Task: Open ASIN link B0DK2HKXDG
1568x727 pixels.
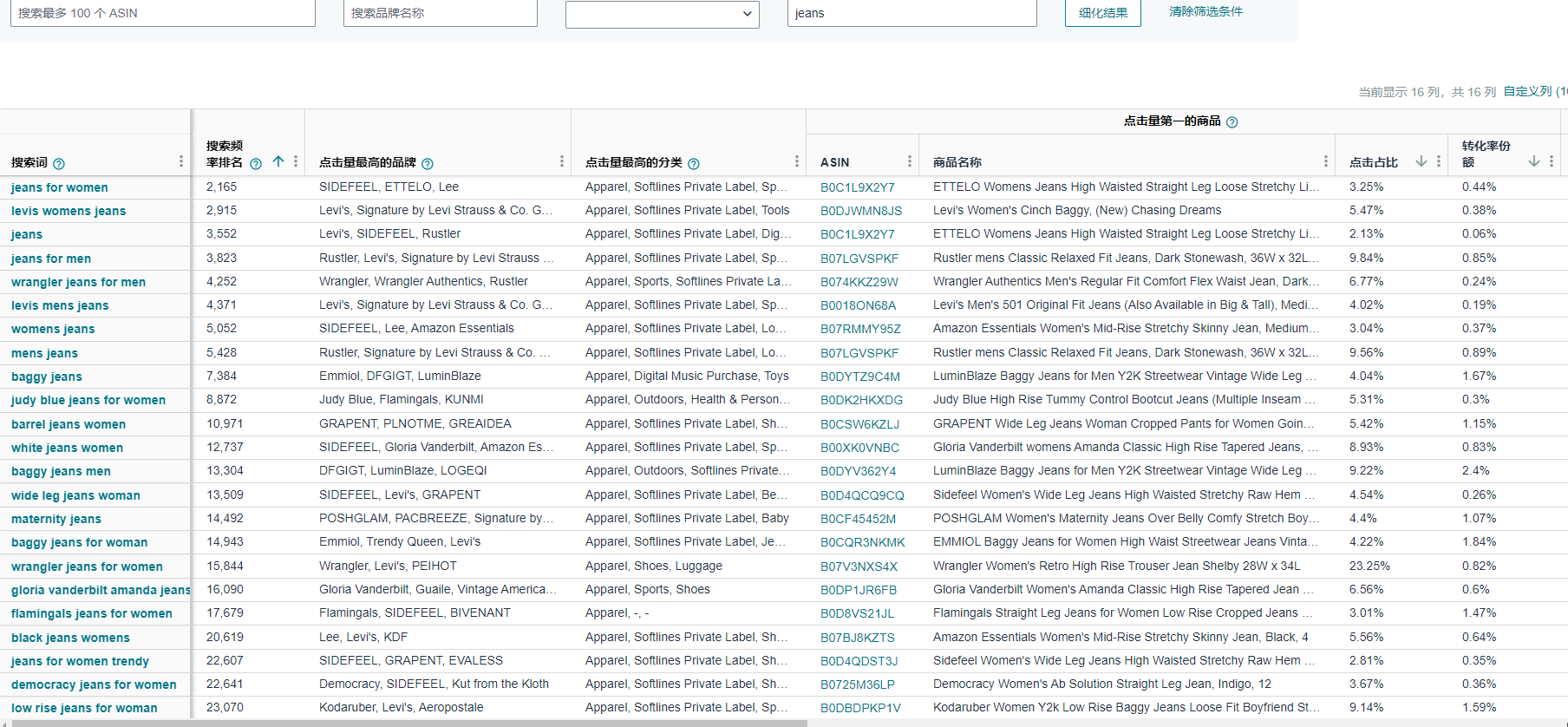Action: click(x=861, y=400)
